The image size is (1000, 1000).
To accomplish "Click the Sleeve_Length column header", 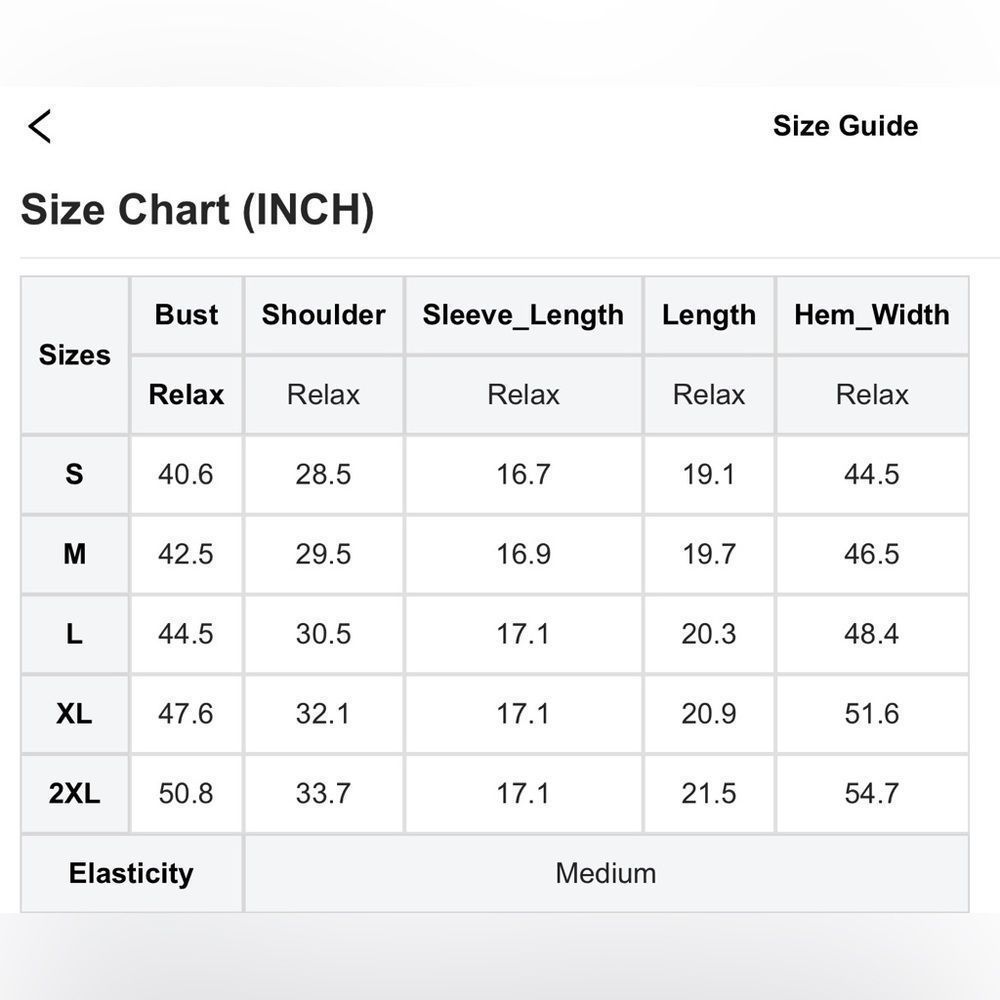I will pyautogui.click(x=523, y=315).
